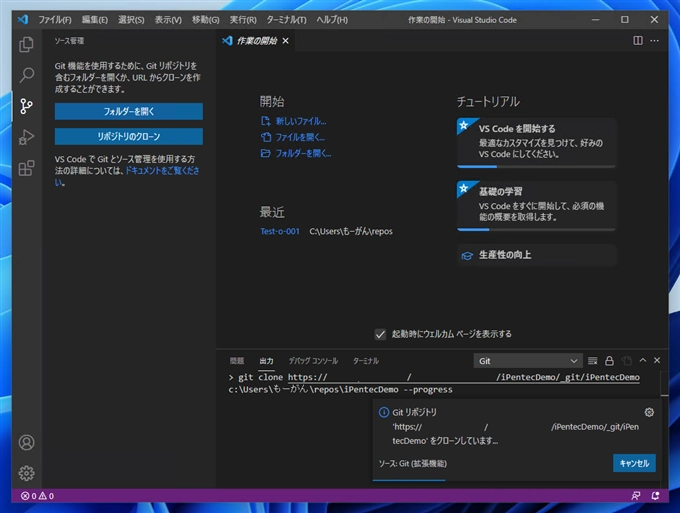Screen dimensions: 680x513
Task: Open the 移動(G) menu
Action: pyautogui.click(x=206, y=20)
